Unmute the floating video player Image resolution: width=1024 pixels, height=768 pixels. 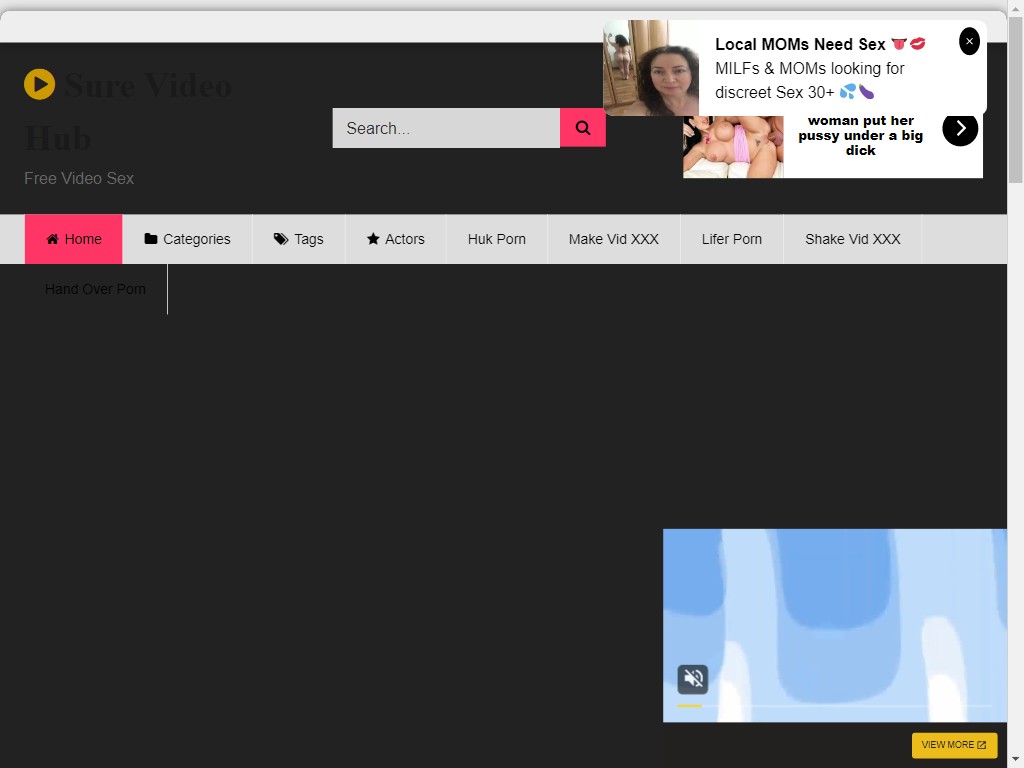coord(693,679)
